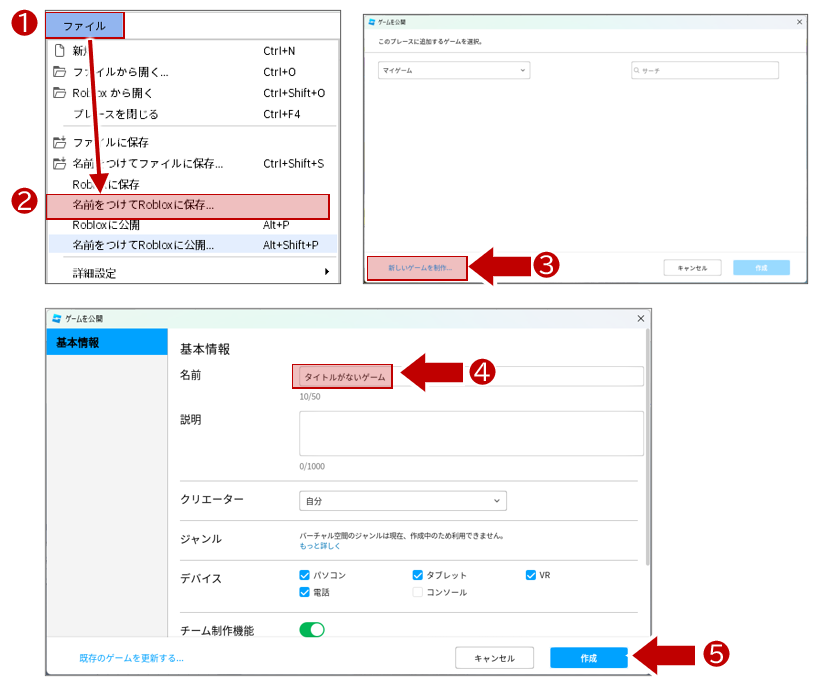This screenshot has width=817, height=683.
Task: Click the サーチ search field
Action: pyautogui.click(x=705, y=70)
